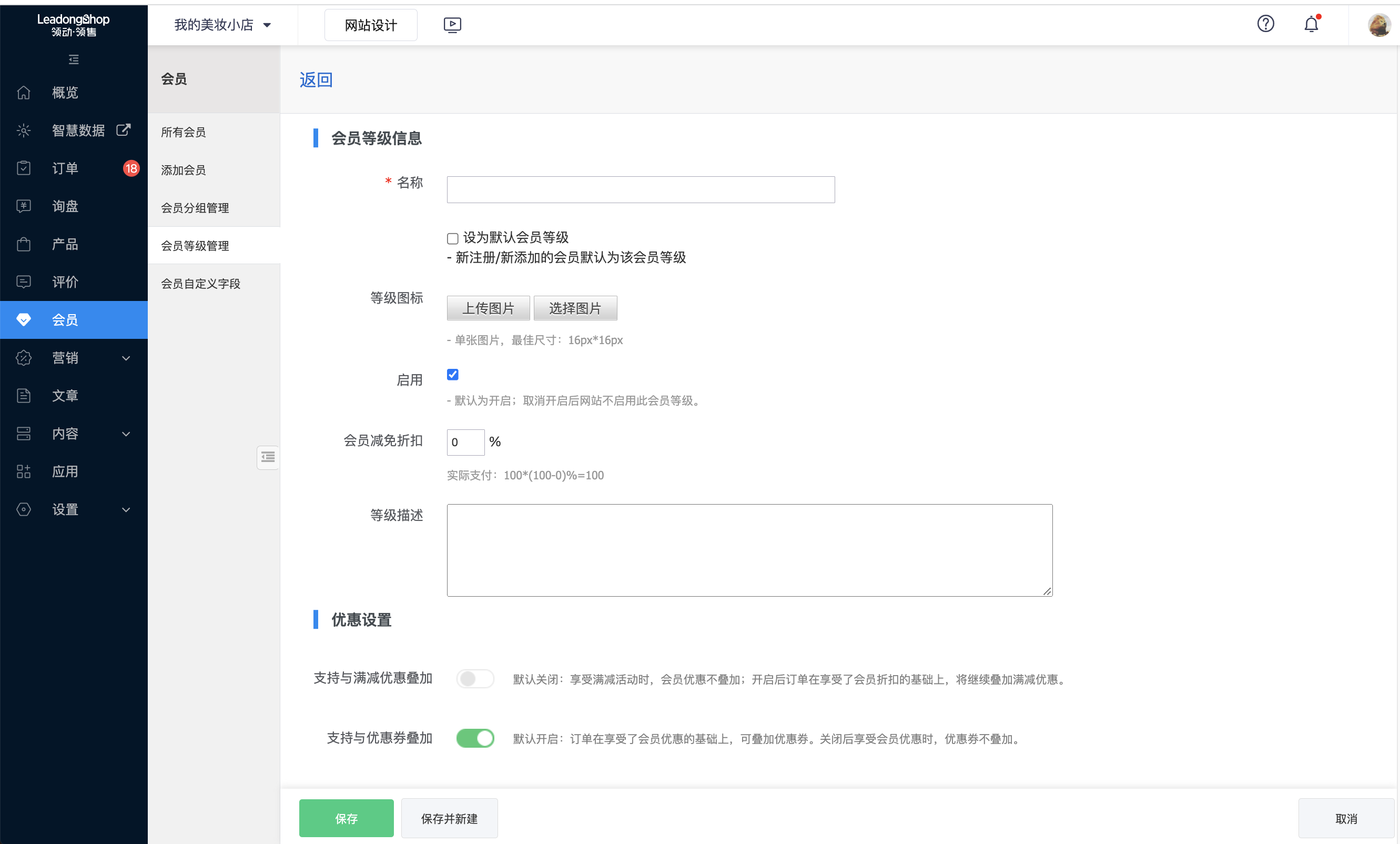Click the help question mark icon

pos(1265,24)
